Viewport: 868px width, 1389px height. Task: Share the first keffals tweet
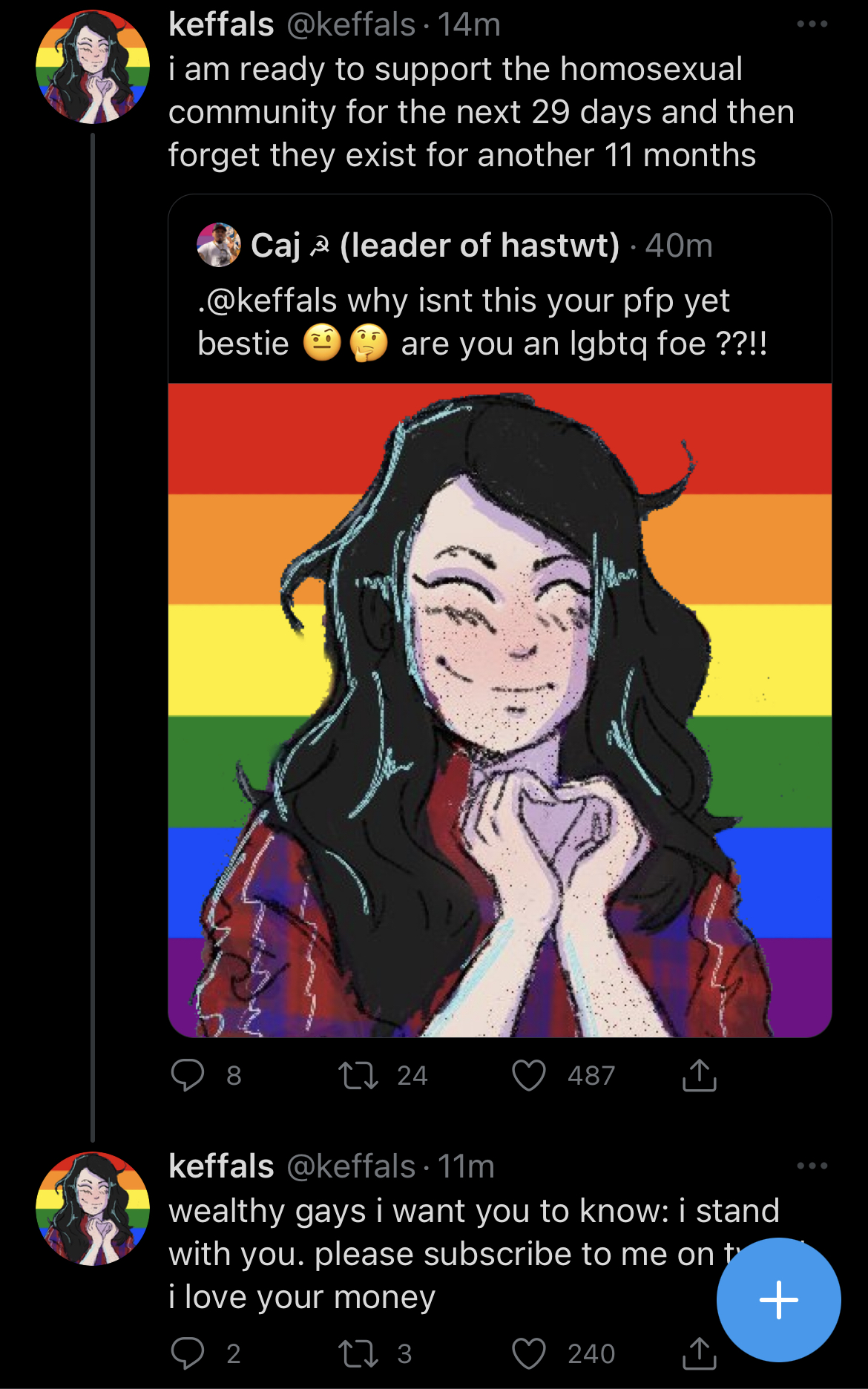pos(699,1075)
